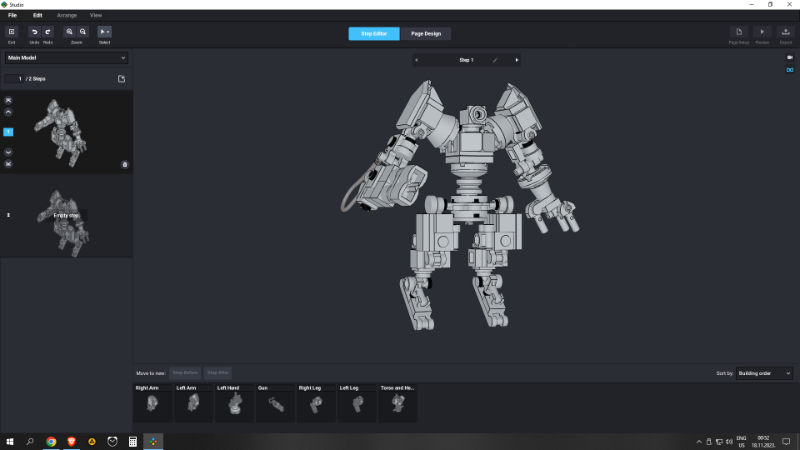Open Google Chrome from the taskbar

click(51, 440)
